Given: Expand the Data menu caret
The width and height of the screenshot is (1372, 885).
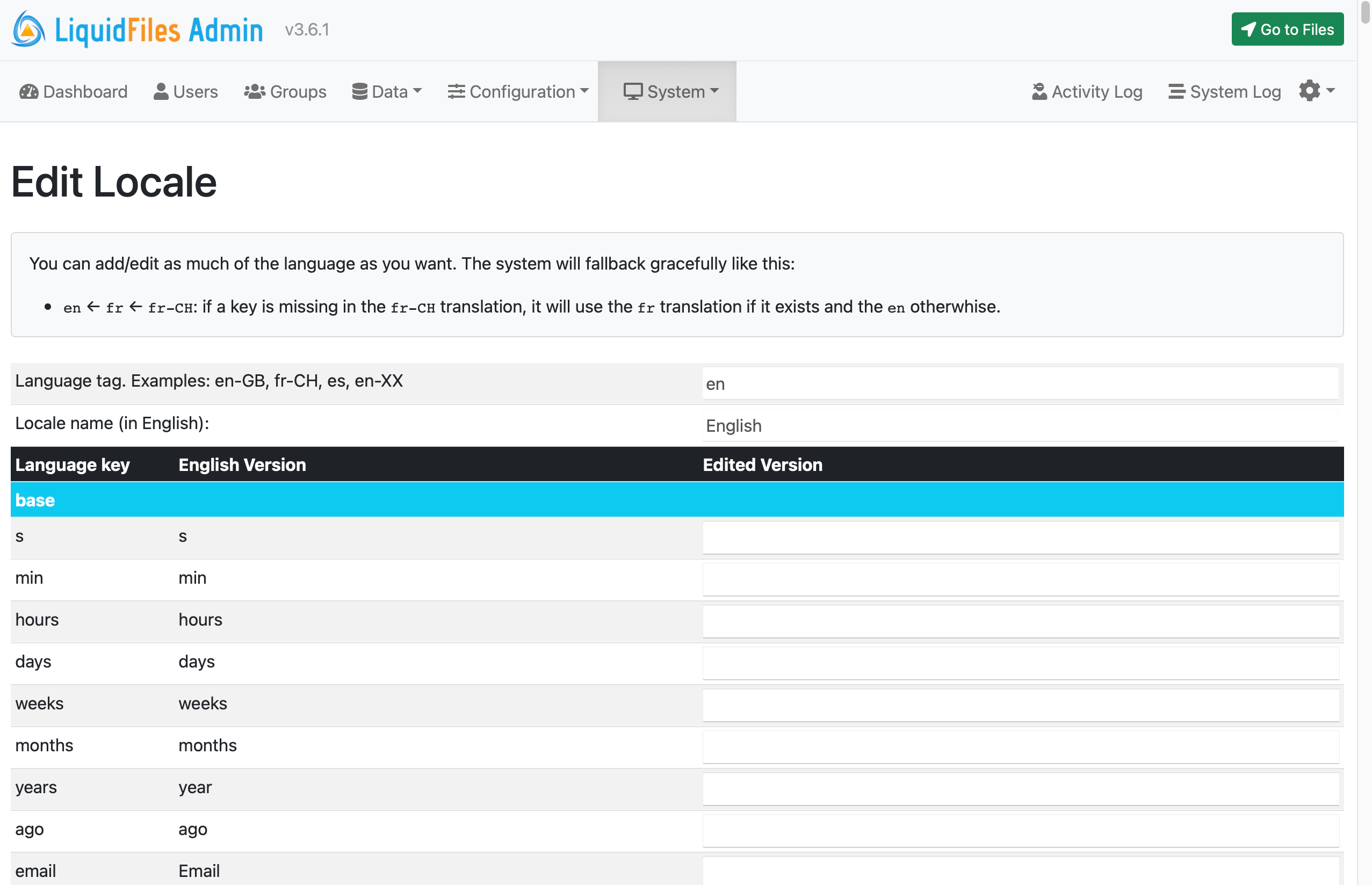Looking at the screenshot, I should tap(418, 91).
